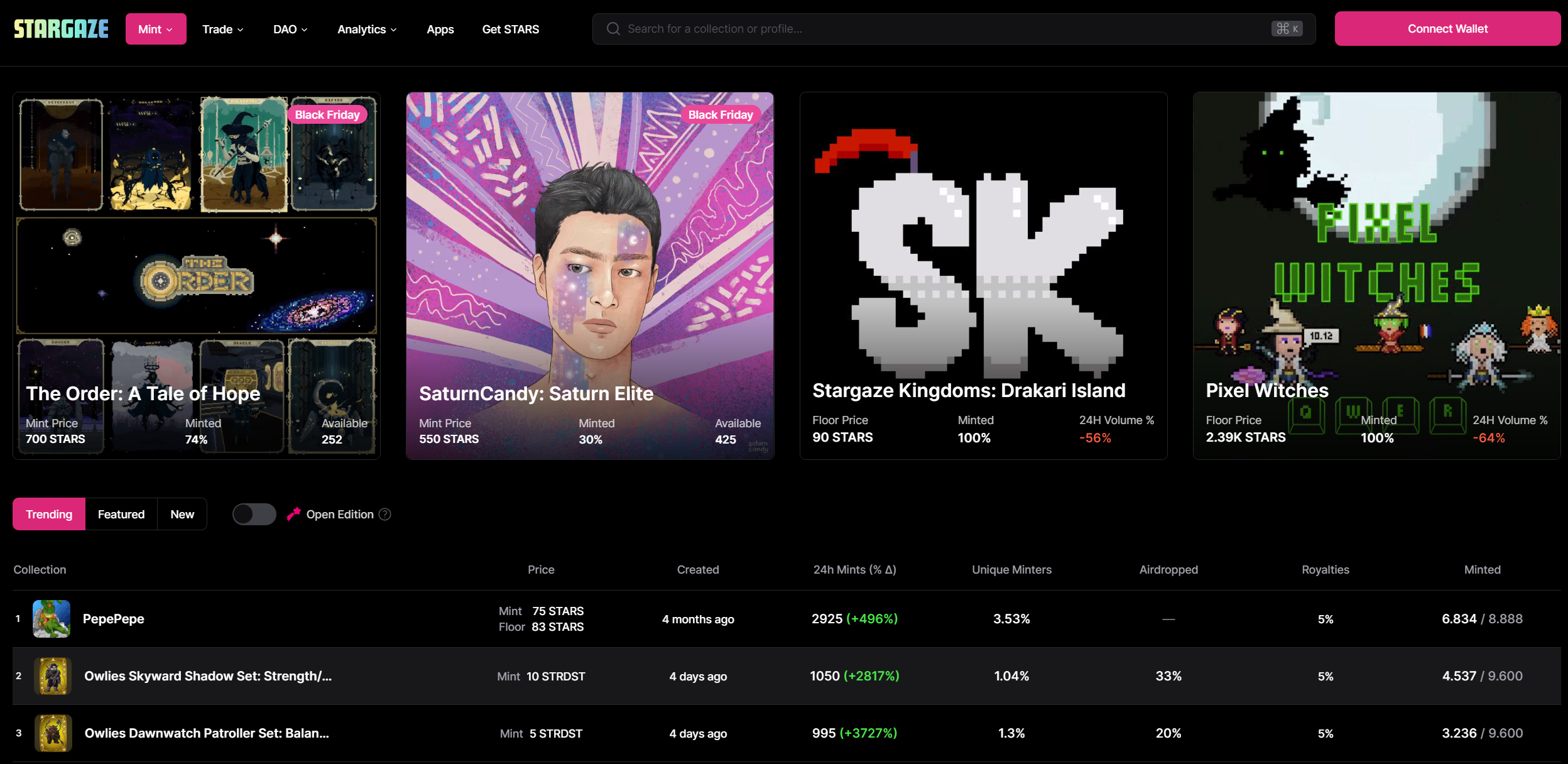1568x764 pixels.
Task: Click the 995 (+3727%) mints value
Action: (855, 733)
